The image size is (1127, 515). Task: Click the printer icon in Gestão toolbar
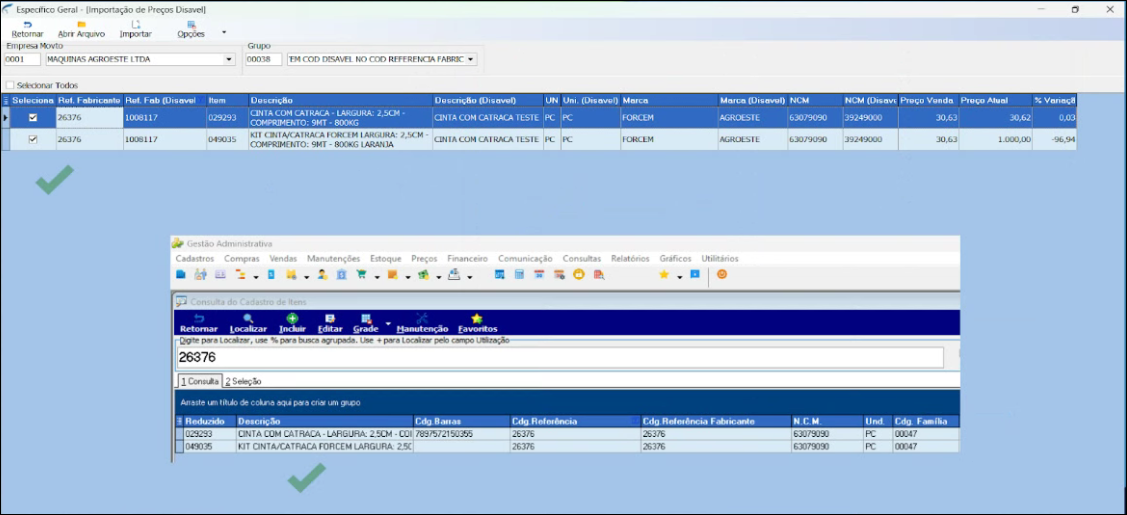click(x=454, y=274)
